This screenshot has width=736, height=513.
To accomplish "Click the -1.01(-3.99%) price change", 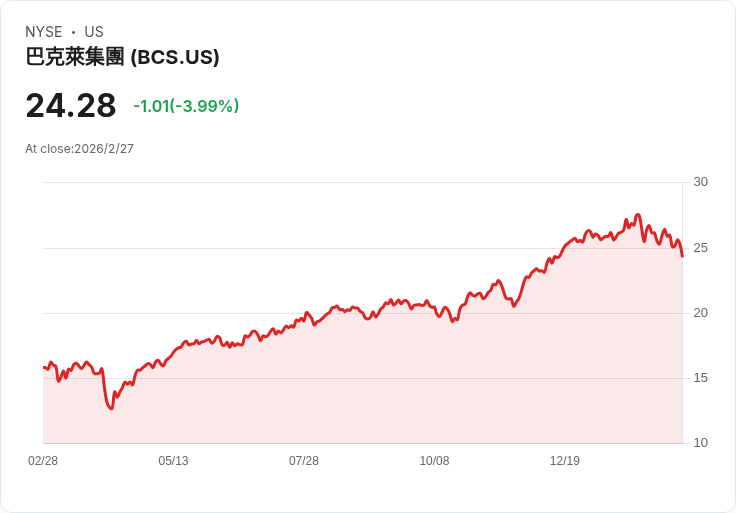I will [x=186, y=106].
